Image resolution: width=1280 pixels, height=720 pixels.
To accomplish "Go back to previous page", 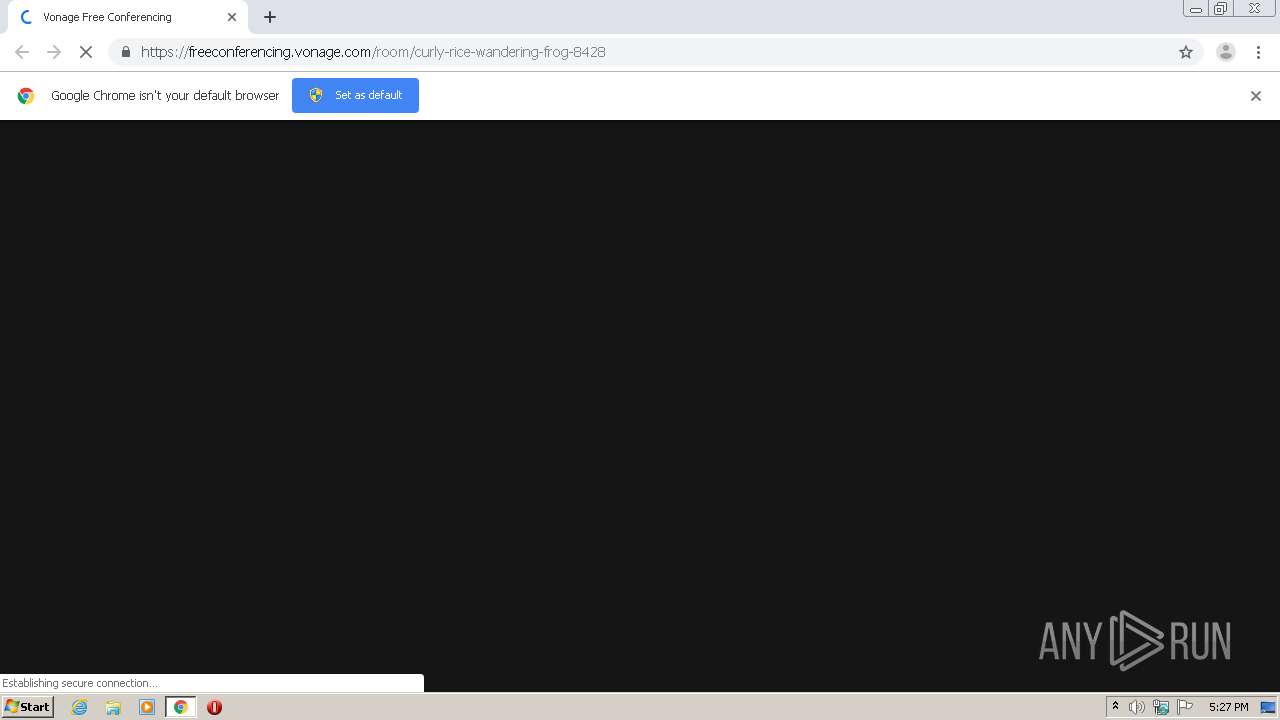I will pos(22,52).
